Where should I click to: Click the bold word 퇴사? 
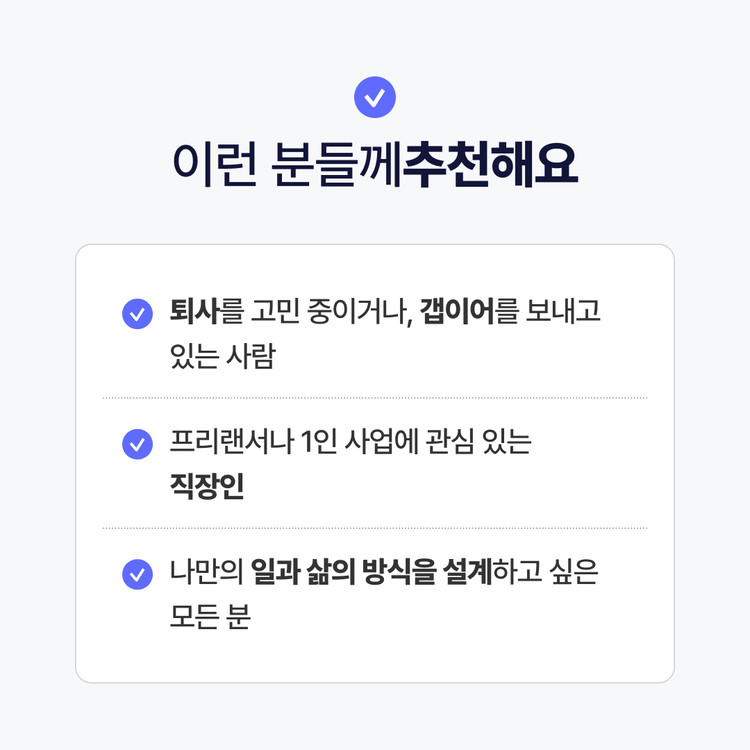coord(194,314)
